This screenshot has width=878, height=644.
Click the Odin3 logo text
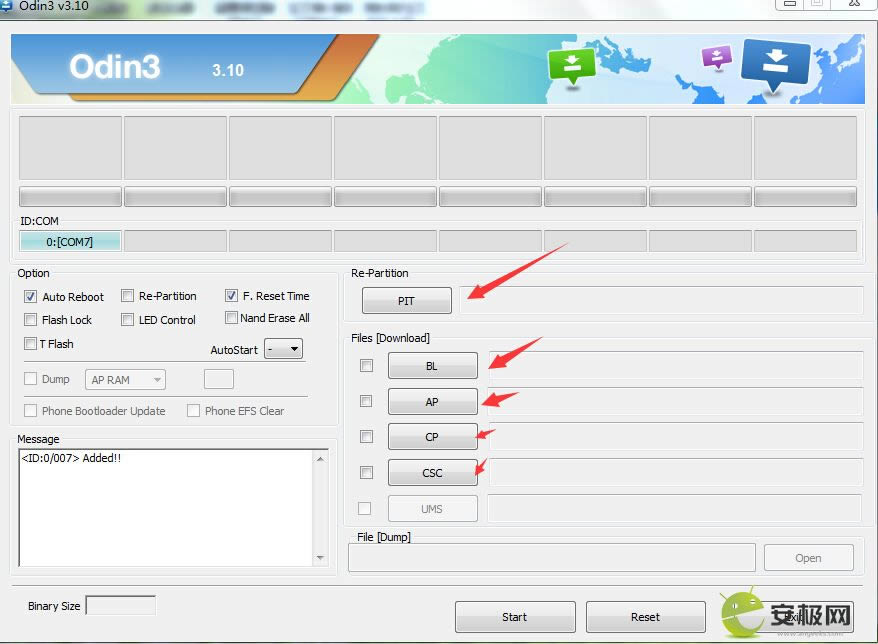[x=115, y=67]
